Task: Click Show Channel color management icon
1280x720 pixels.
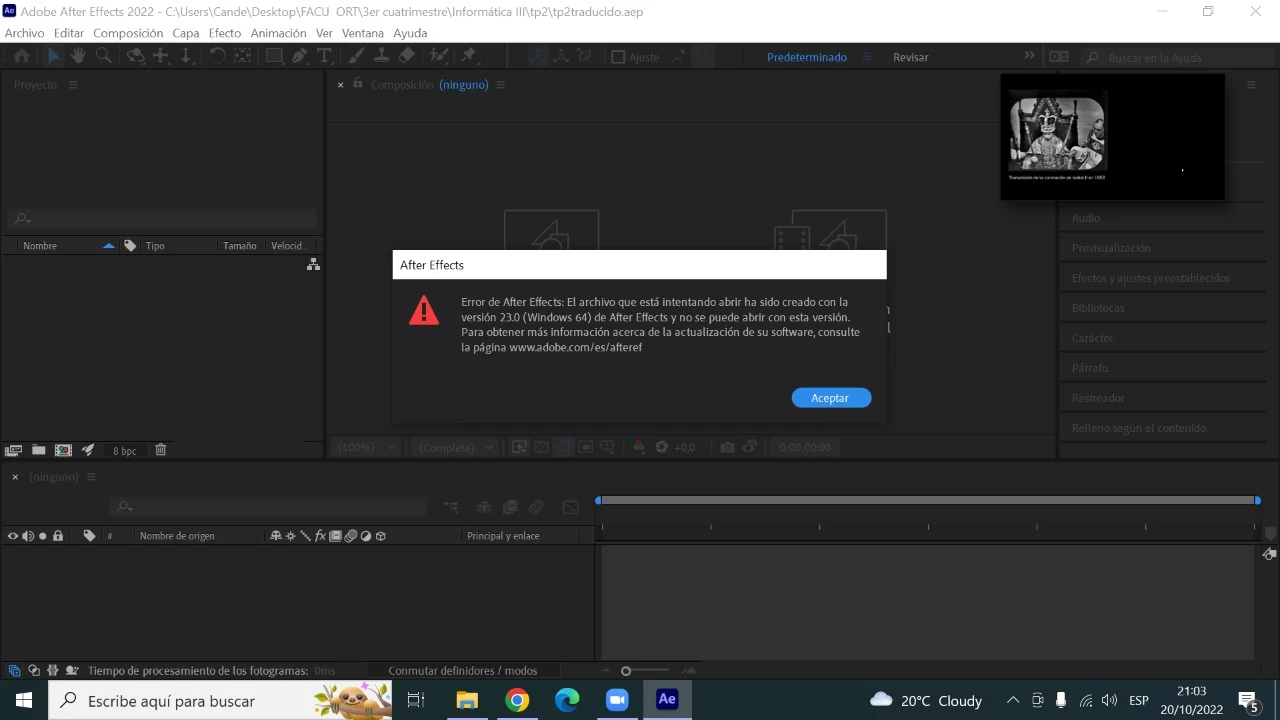Action: (639, 447)
